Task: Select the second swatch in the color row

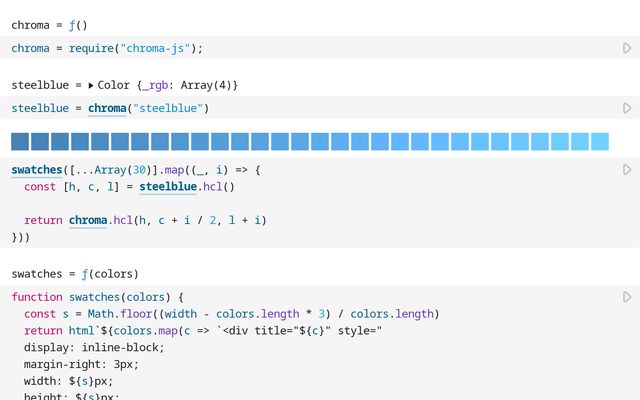Action: (40, 141)
